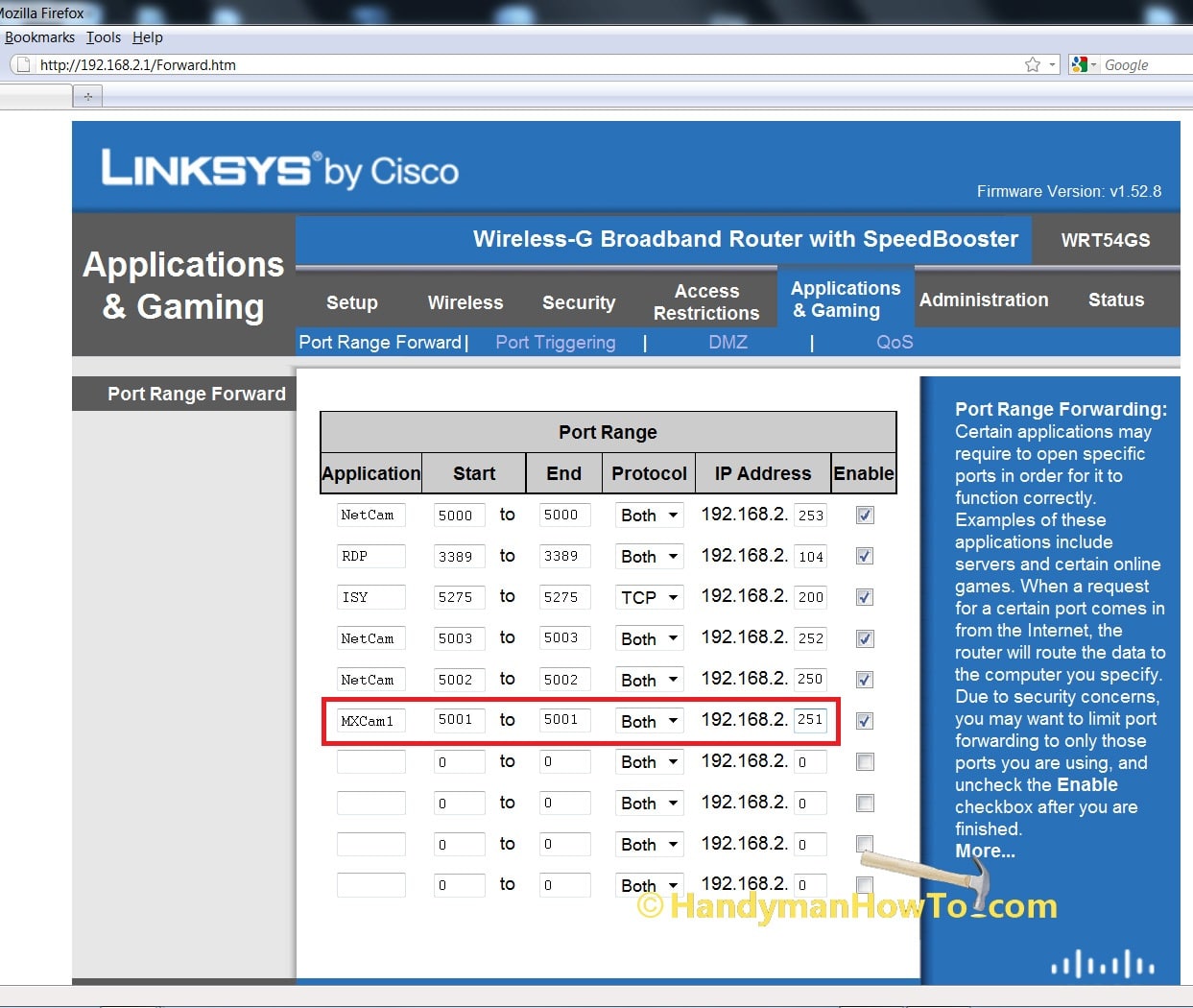The width and height of the screenshot is (1193, 1008).
Task: Click the bookmark star icon in the address bar
Action: (x=1033, y=64)
